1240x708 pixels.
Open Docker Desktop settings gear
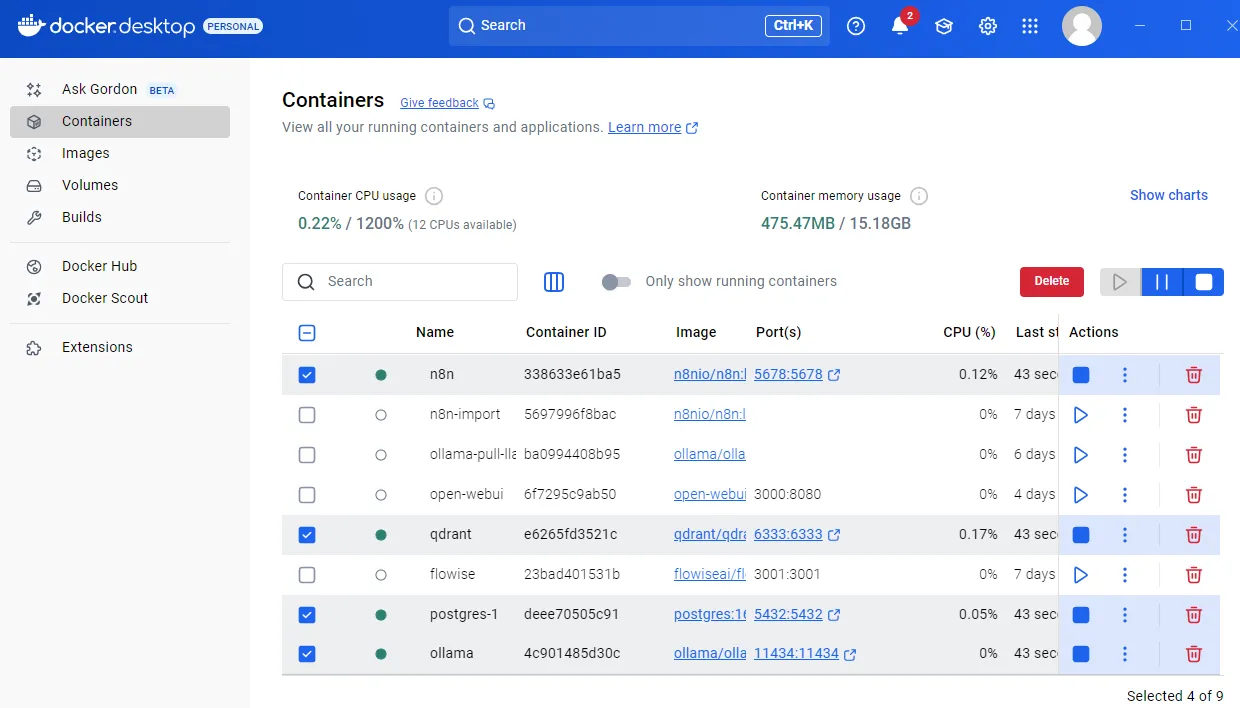tap(988, 27)
